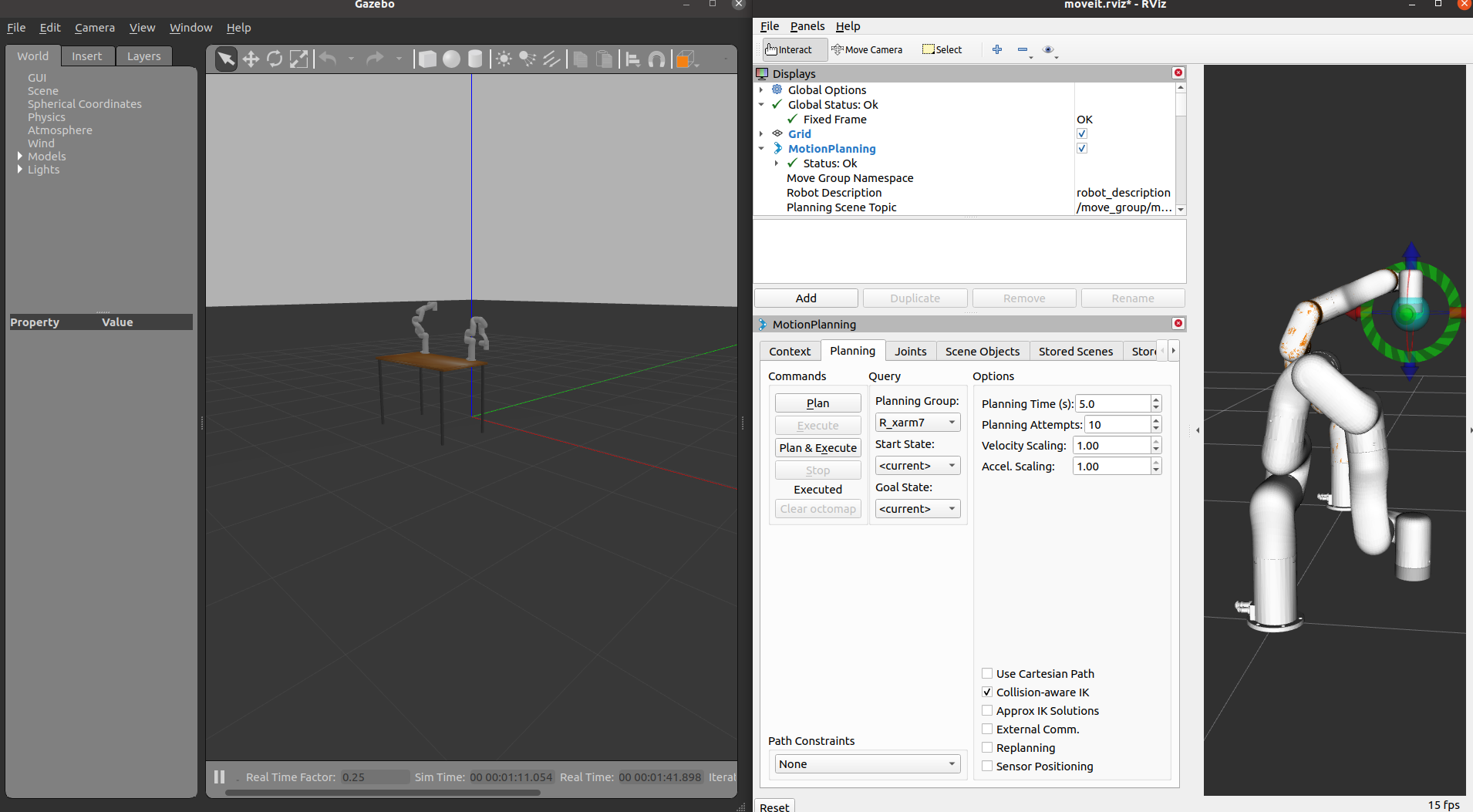Click the Add display button
Image resolution: width=1473 pixels, height=812 pixels.
tap(805, 298)
